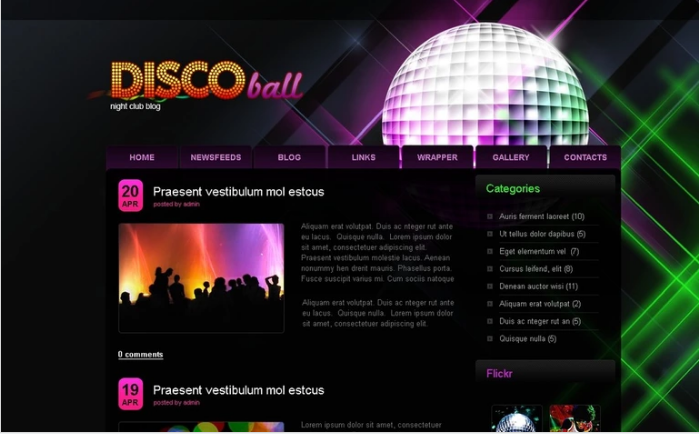This screenshot has width=699, height=434.
Task: Click admin author link under April 19 post
Action: point(191,402)
